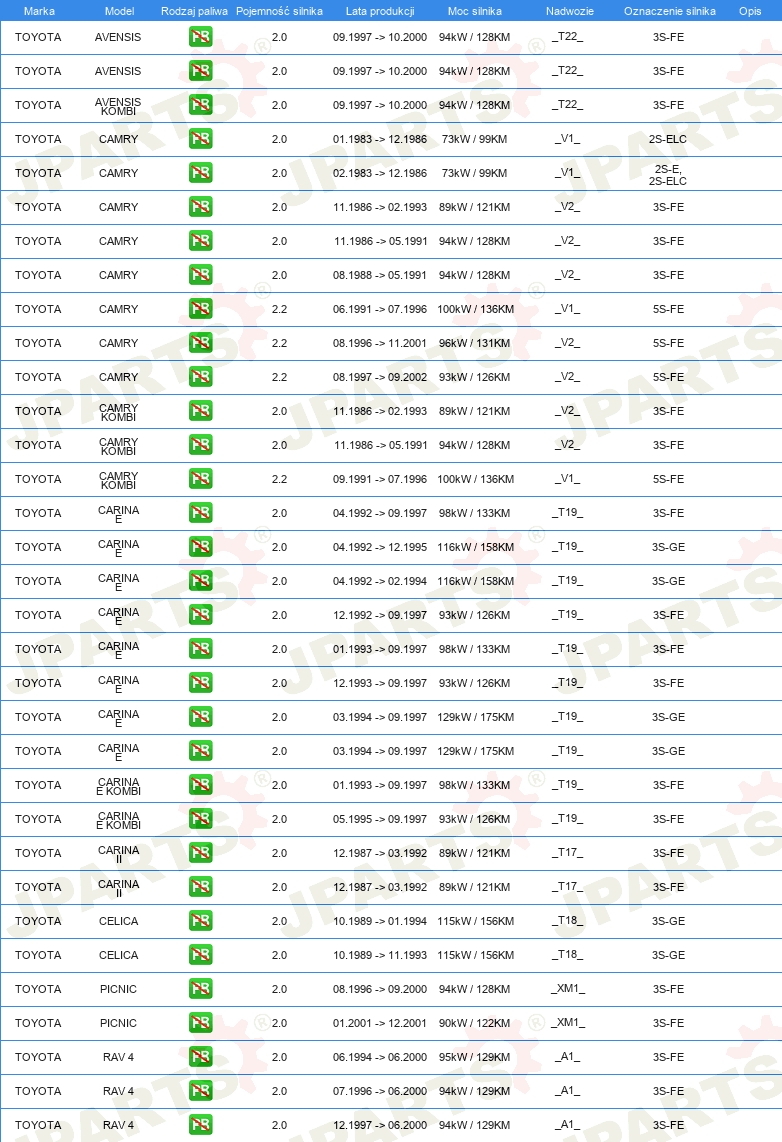Screen dimensions: 782x1142
Task: Select the _XM1_ body code for PICNIC 94kW
Action: tap(568, 988)
